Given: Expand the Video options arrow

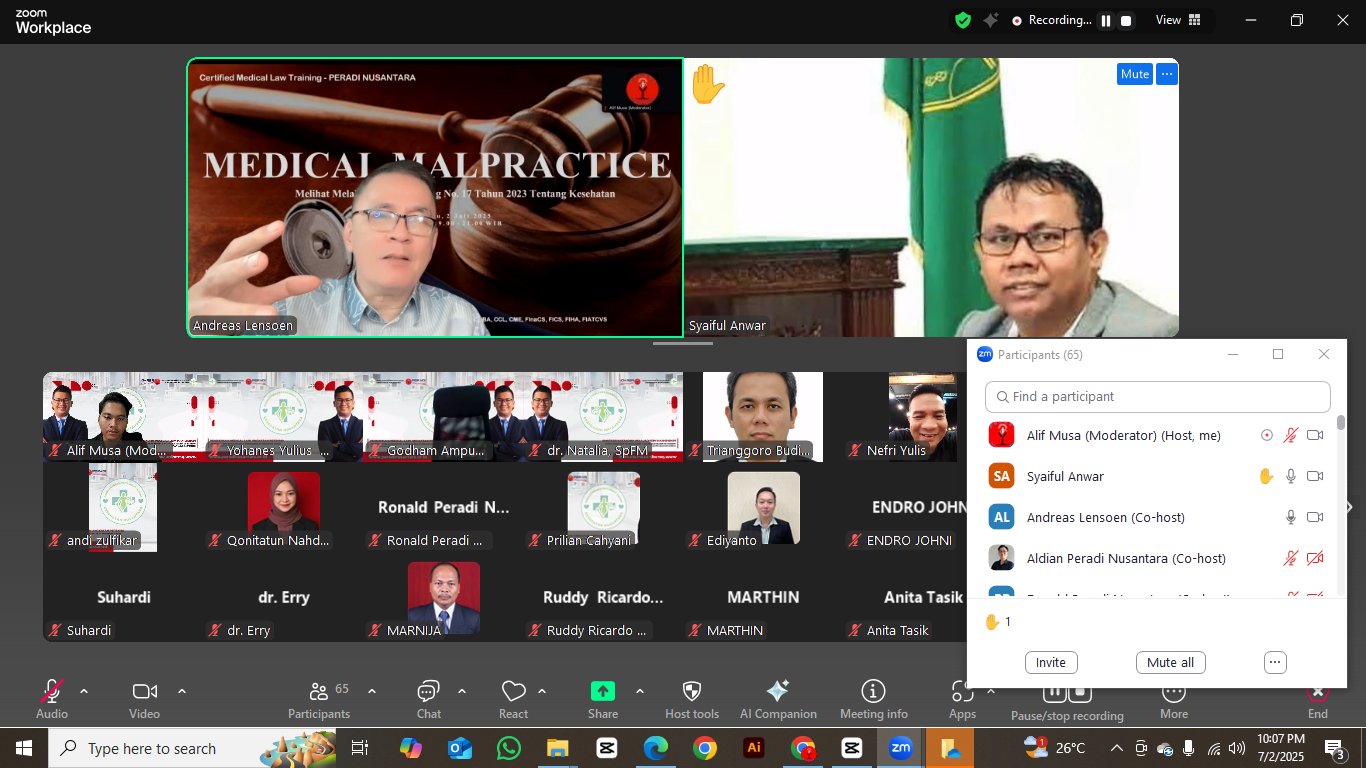Looking at the screenshot, I should point(182,691).
